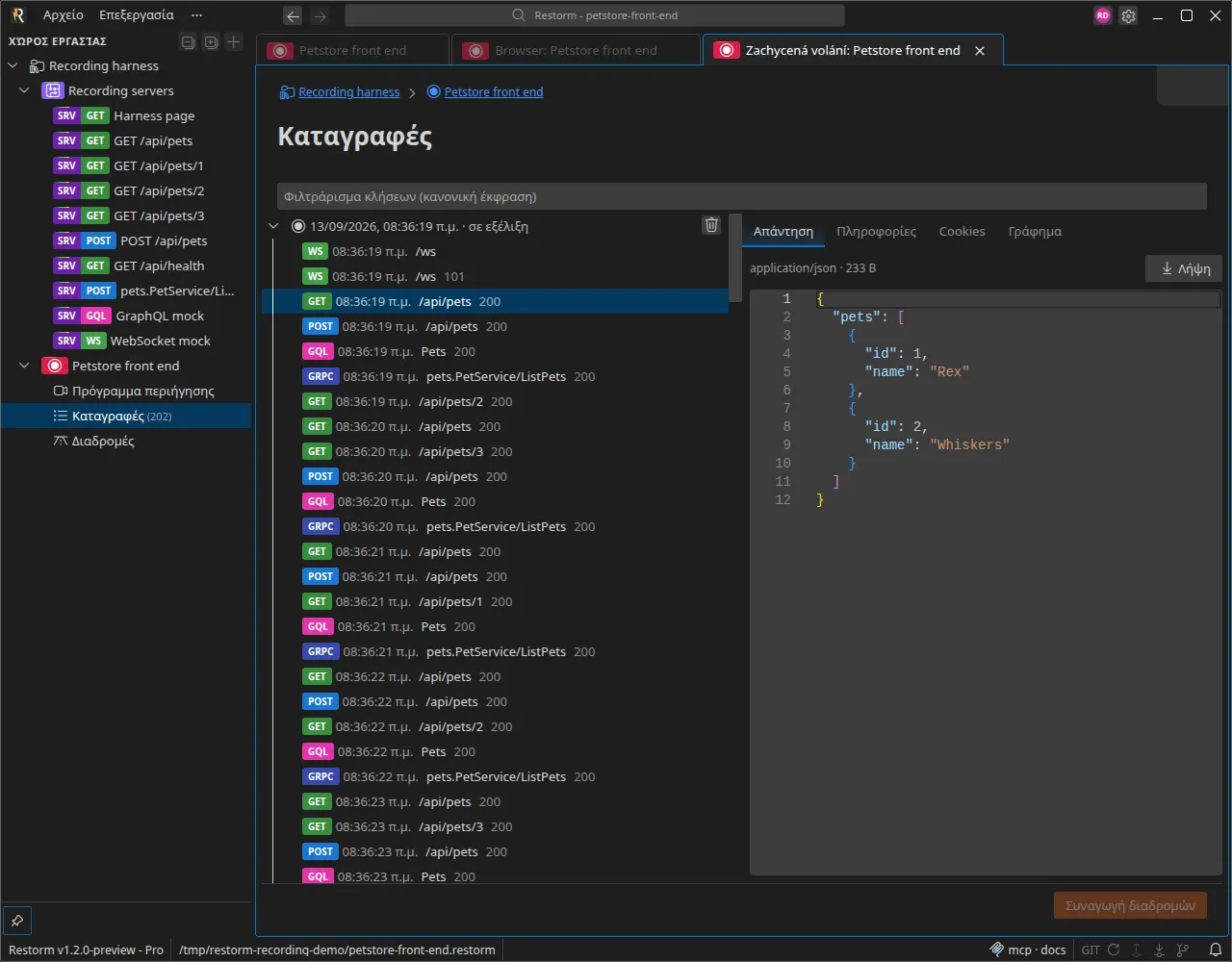Click the Λήψη download button

coord(1184,269)
